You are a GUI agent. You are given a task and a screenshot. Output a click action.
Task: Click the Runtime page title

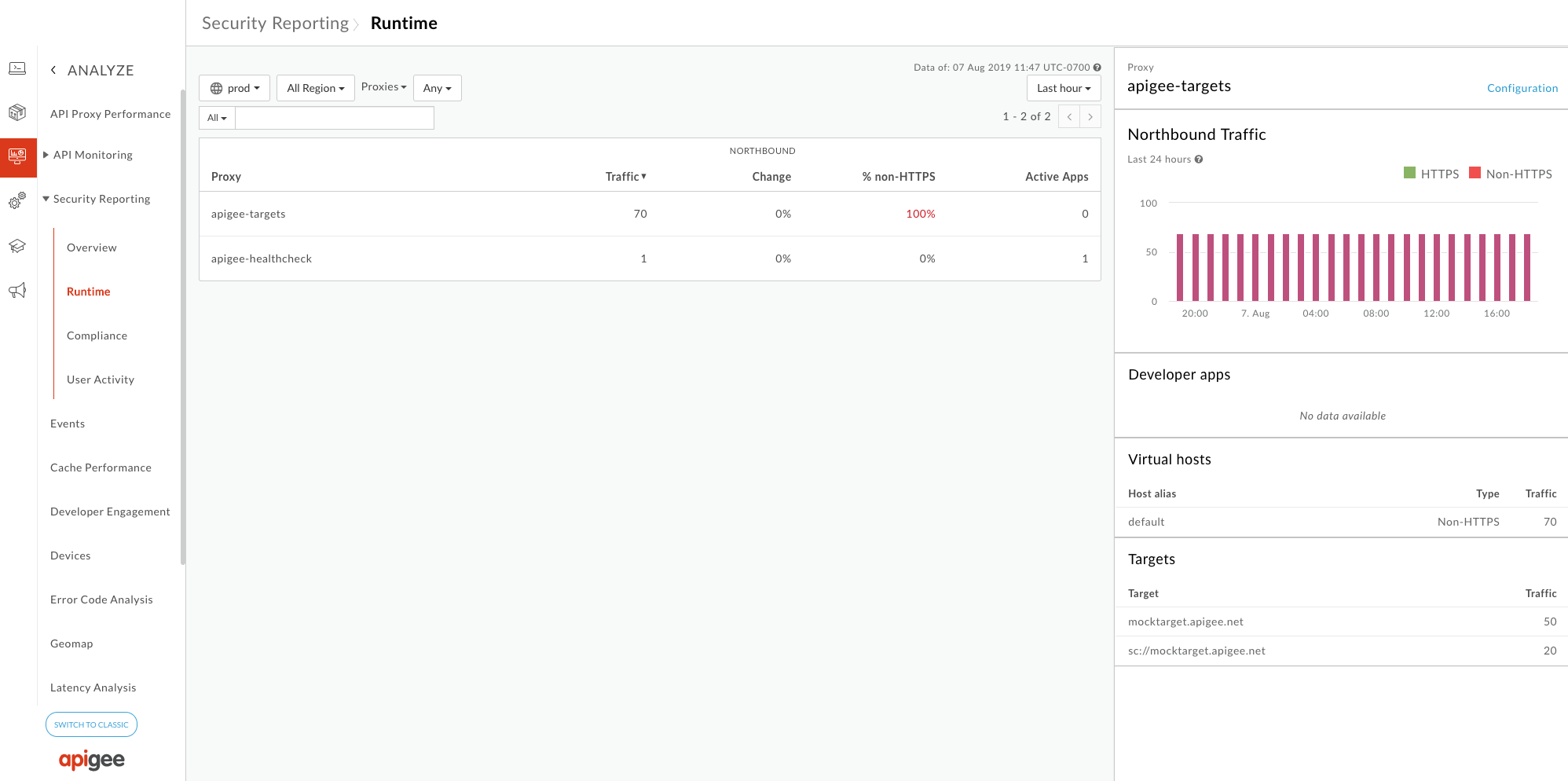pyautogui.click(x=404, y=24)
